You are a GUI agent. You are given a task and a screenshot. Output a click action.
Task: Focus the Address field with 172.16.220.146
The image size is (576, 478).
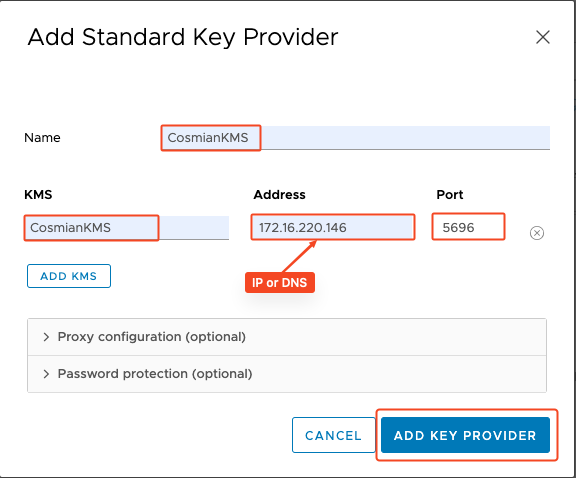coord(333,227)
